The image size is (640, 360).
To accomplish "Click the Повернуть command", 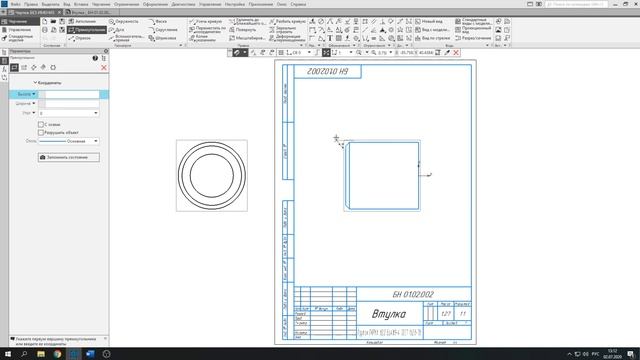I will [242, 30].
